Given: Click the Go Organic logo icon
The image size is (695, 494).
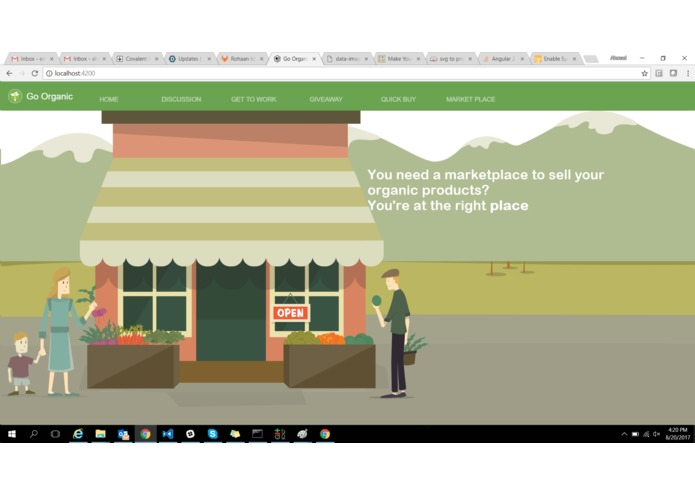Looking at the screenshot, I should click(x=15, y=96).
